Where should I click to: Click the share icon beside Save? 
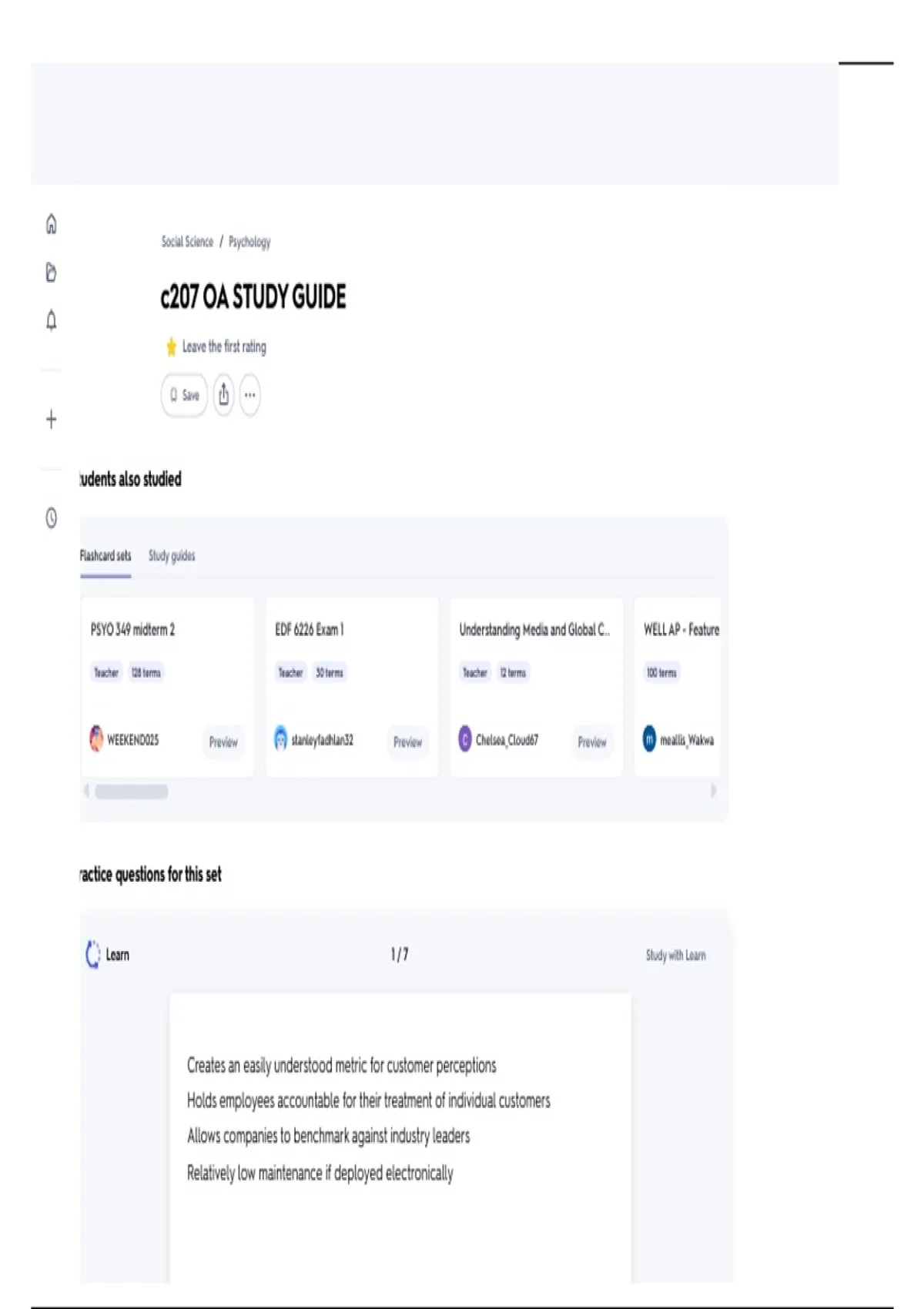click(223, 395)
